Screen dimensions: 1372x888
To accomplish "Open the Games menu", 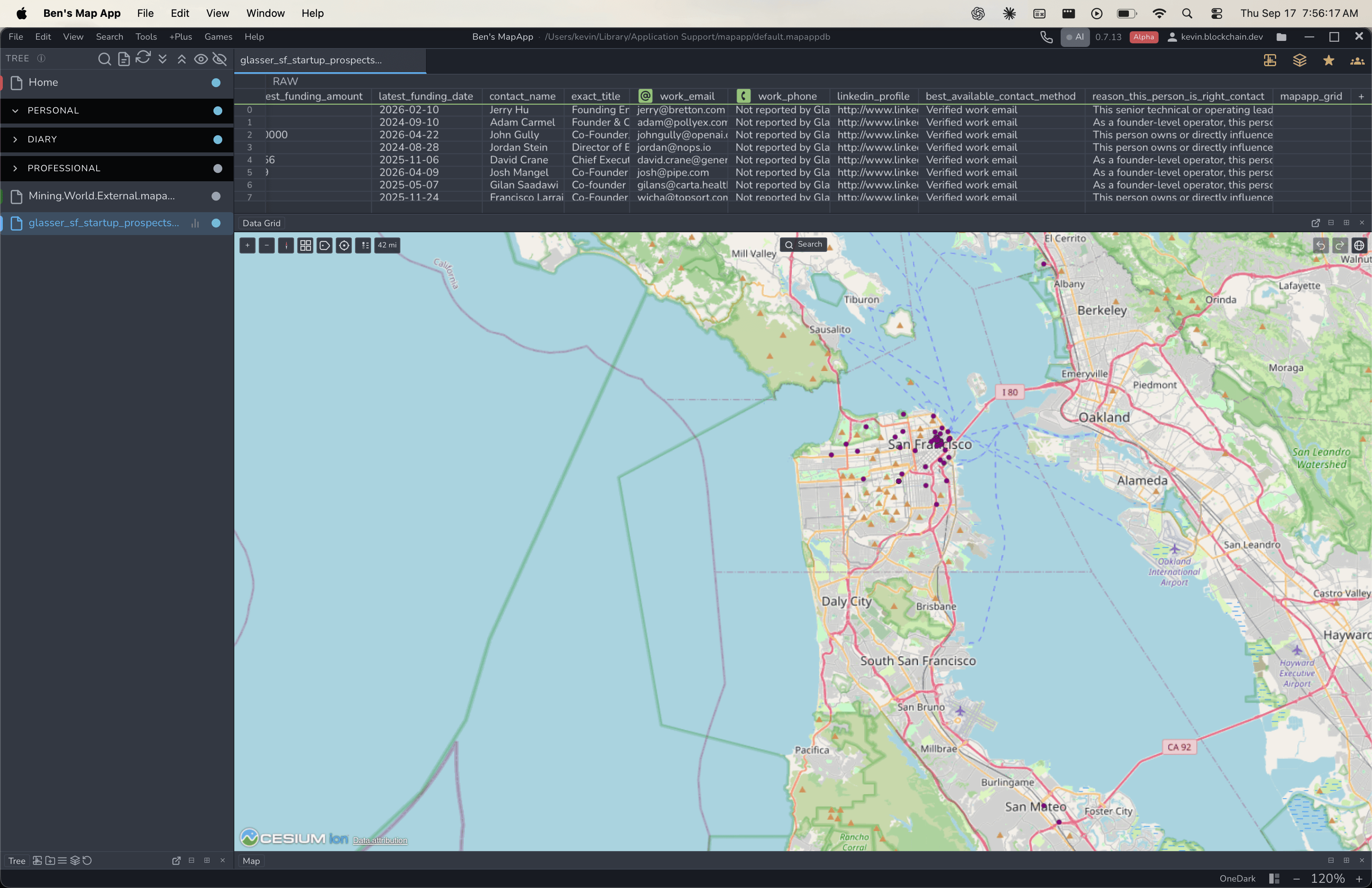I will (219, 37).
